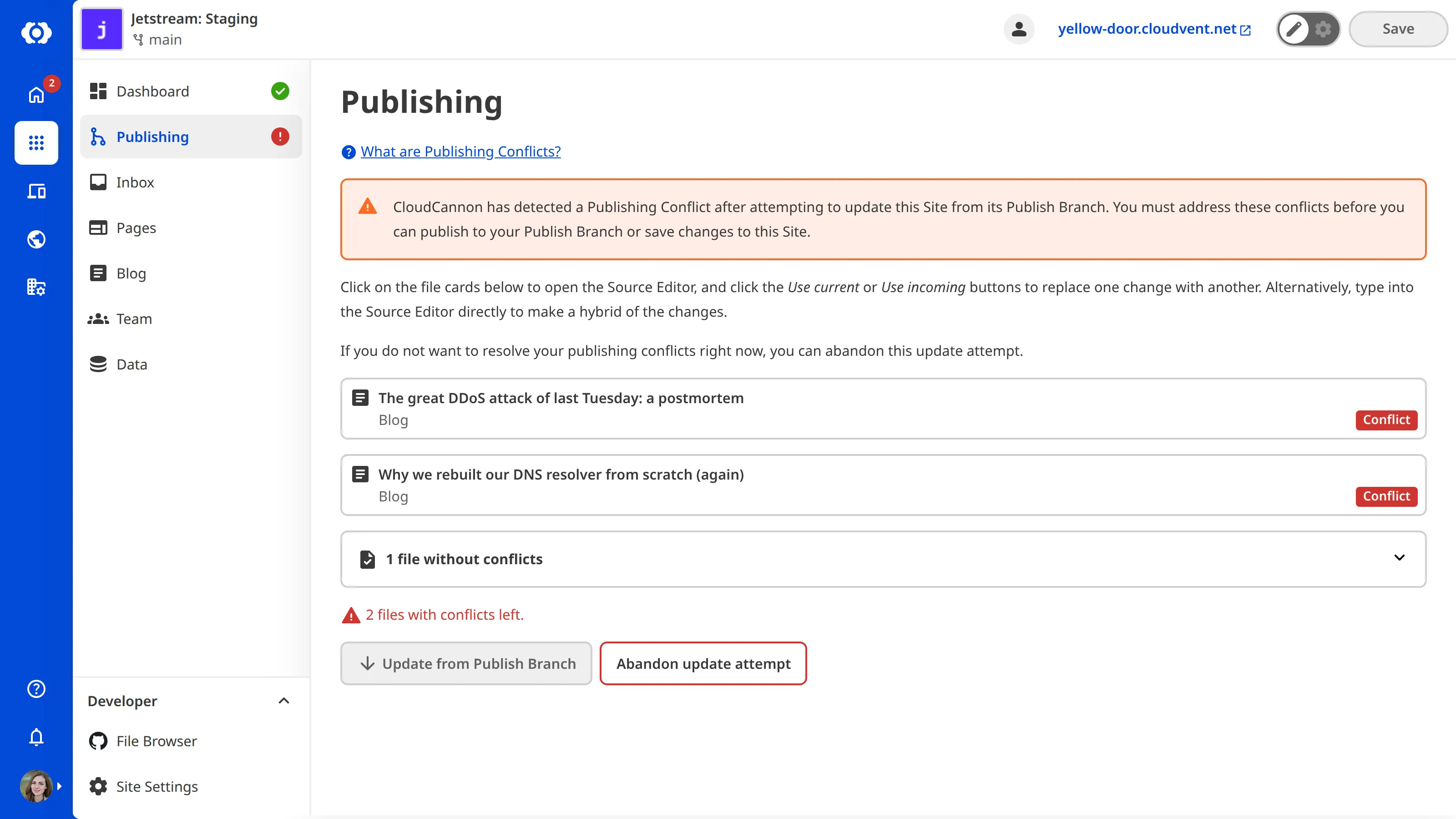Click Conflict badge on DNS resolver card
1456x819 pixels.
pyautogui.click(x=1386, y=496)
